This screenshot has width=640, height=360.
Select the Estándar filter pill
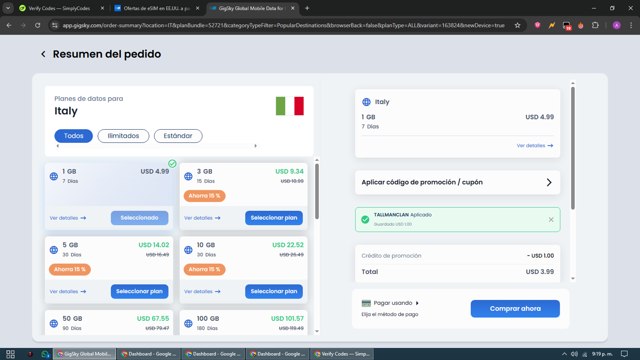point(178,136)
